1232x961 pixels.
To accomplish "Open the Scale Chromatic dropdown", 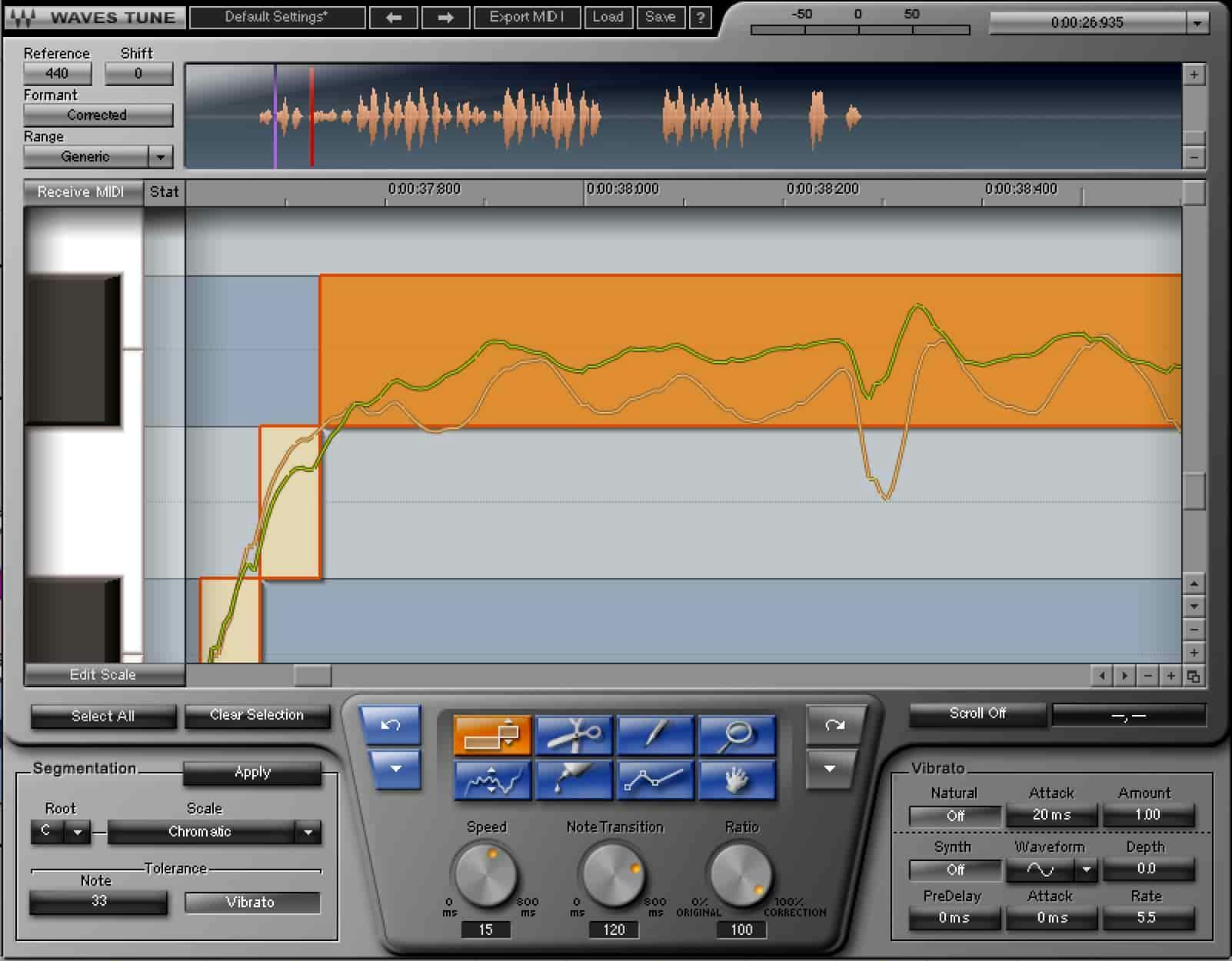I will click(308, 832).
